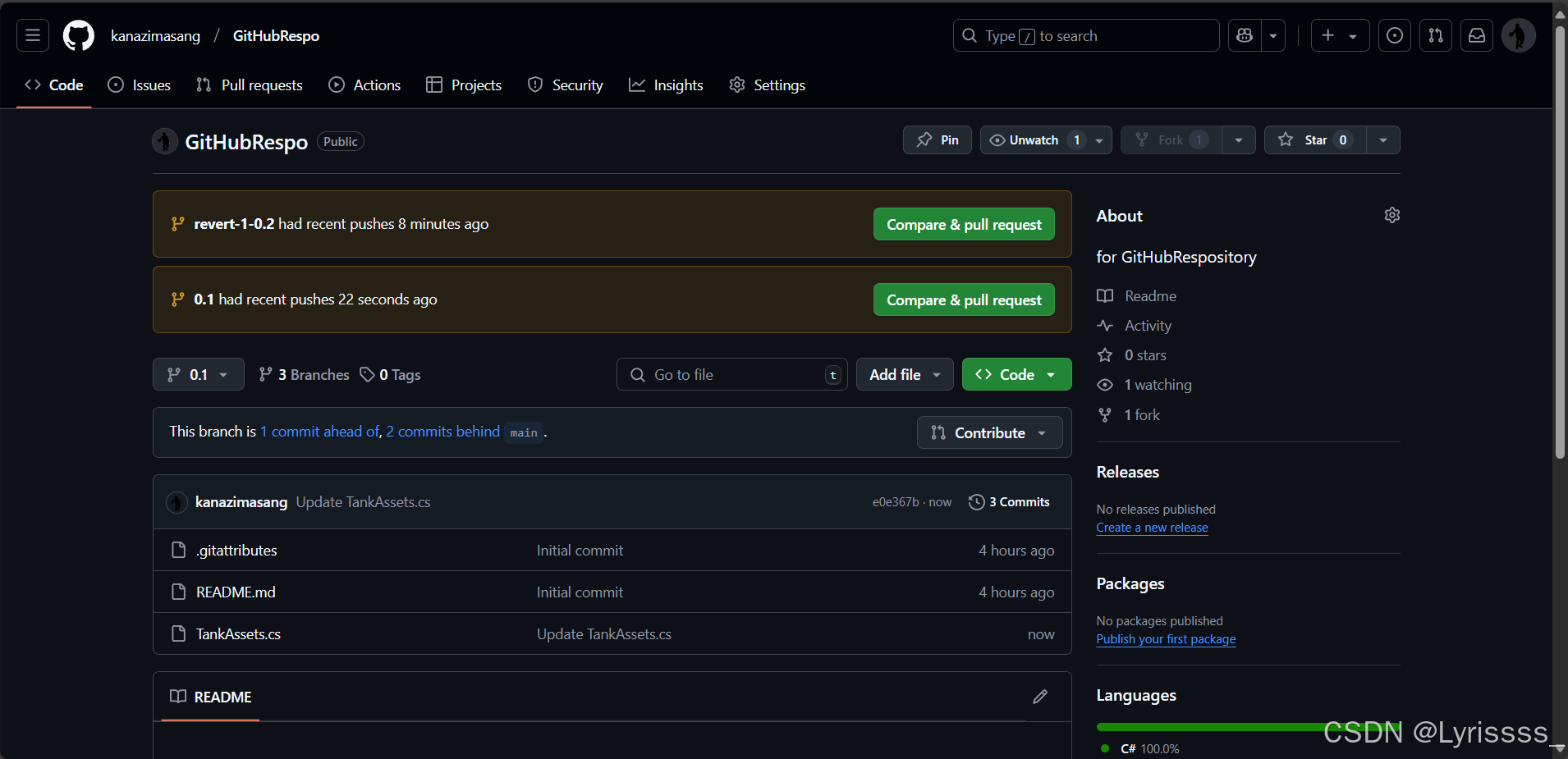Edit README with the pencil icon
The image size is (1568, 759).
1040,697
